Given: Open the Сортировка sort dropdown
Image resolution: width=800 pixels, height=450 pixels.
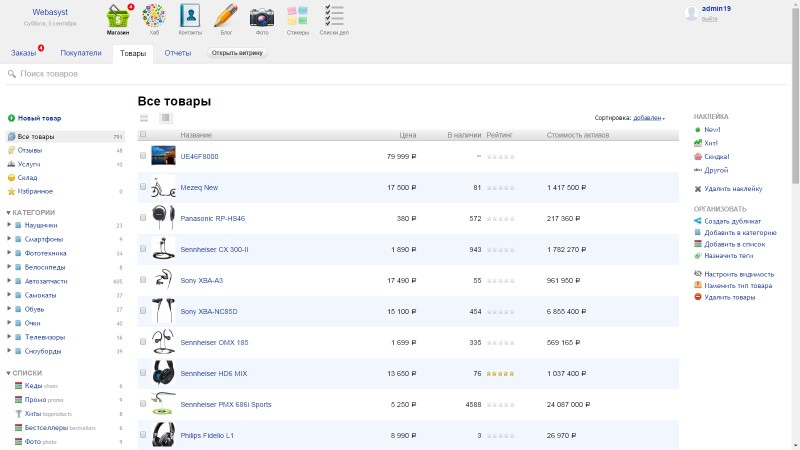Looking at the screenshot, I should click(x=648, y=118).
